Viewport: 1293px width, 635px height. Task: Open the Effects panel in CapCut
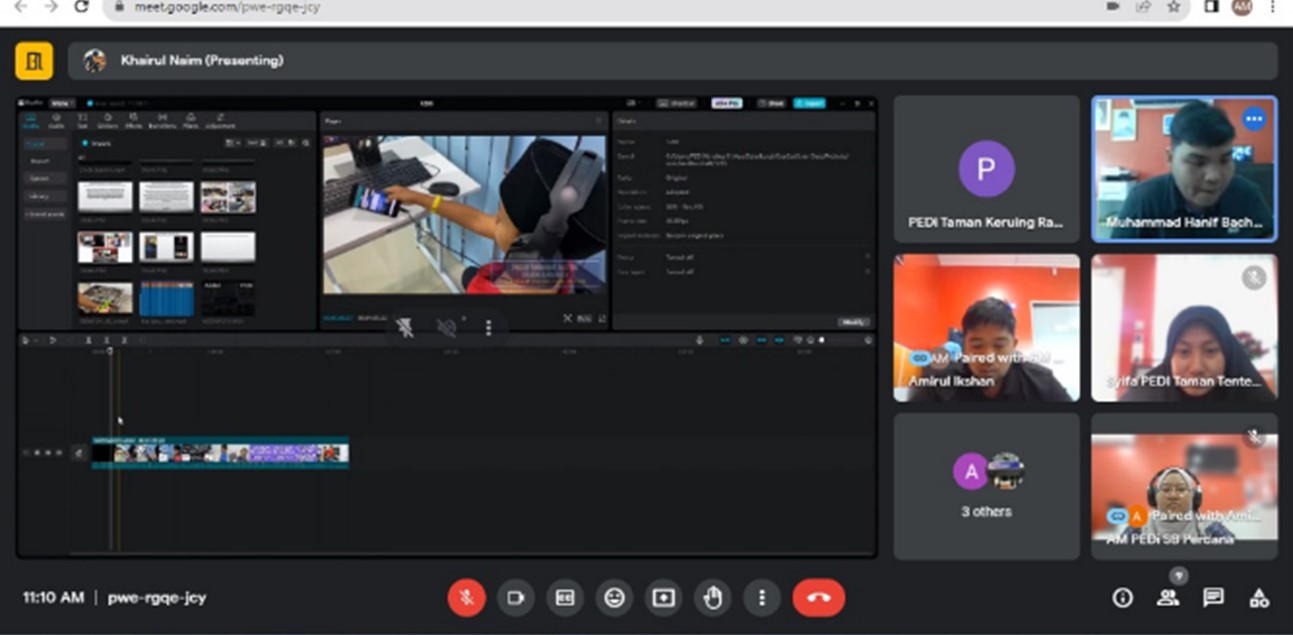(134, 122)
